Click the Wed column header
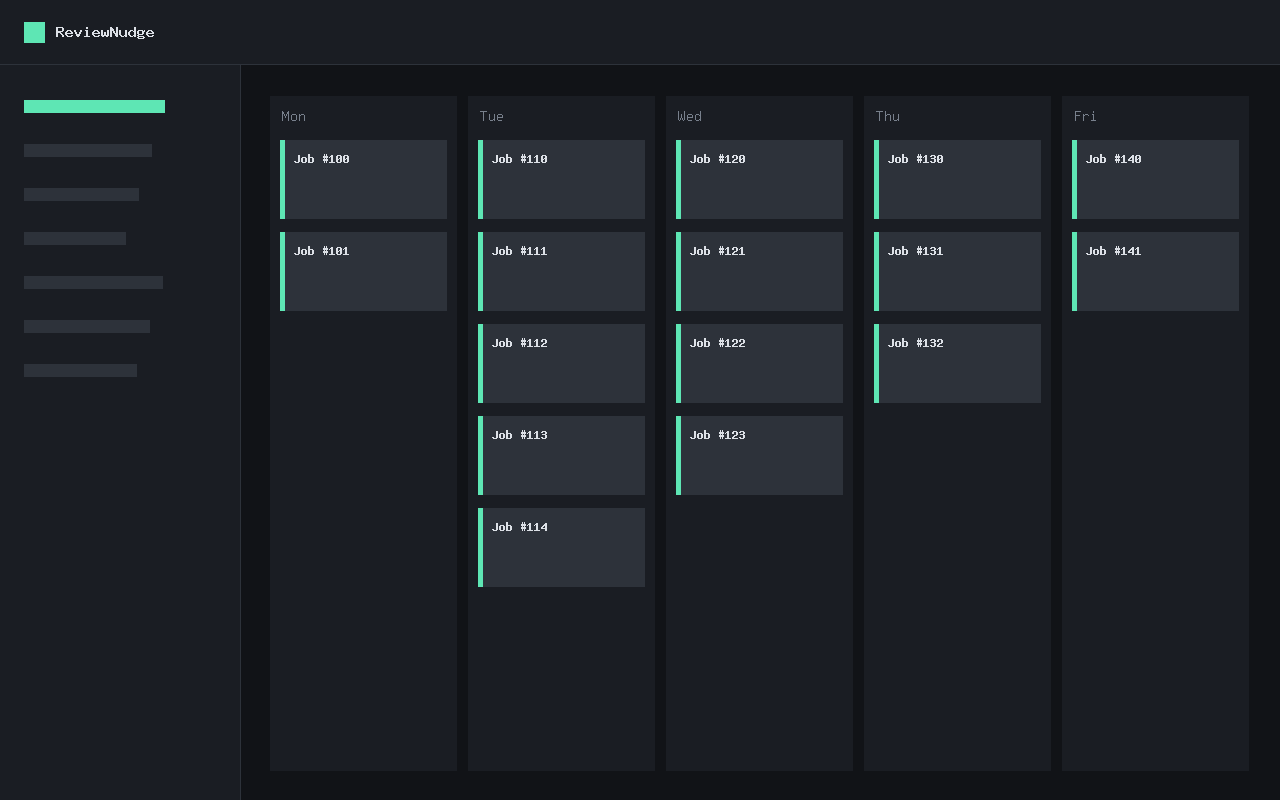This screenshot has height=800, width=1280. coord(689,116)
